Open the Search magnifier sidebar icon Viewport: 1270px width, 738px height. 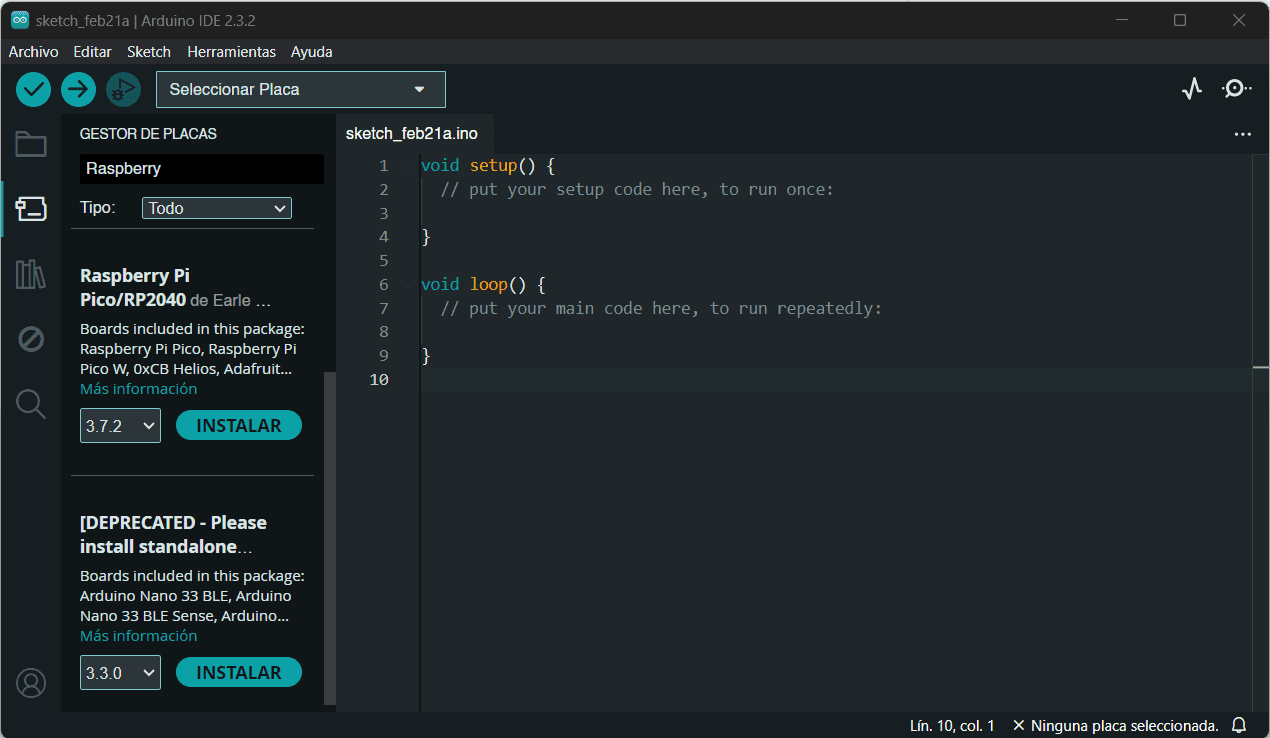[31, 404]
